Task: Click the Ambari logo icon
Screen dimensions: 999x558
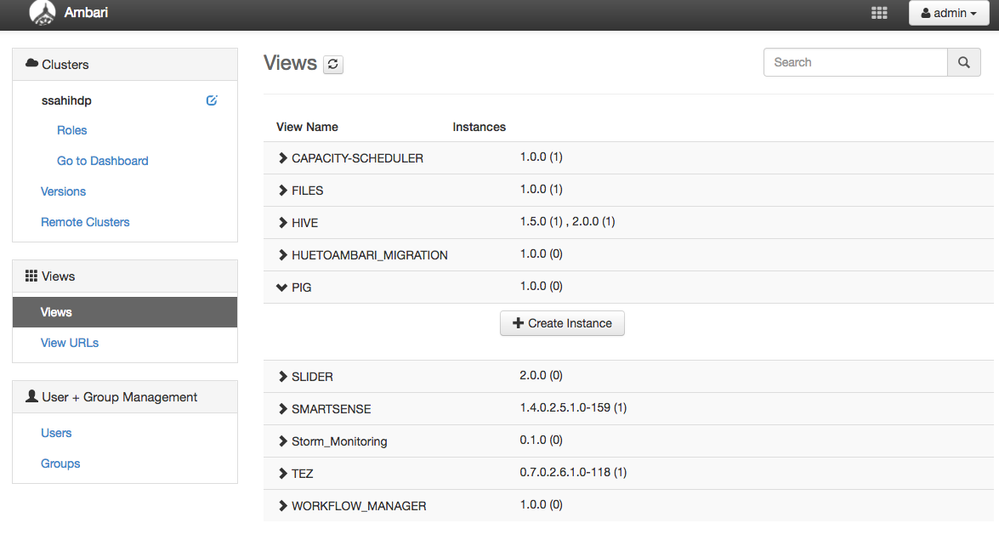Action: (x=43, y=13)
